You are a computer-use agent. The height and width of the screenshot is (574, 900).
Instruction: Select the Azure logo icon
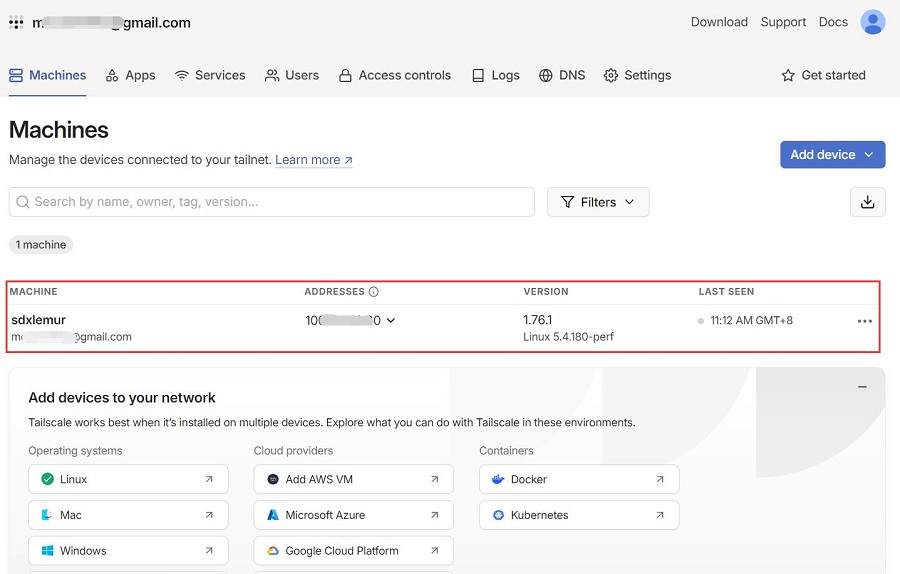[273, 515]
